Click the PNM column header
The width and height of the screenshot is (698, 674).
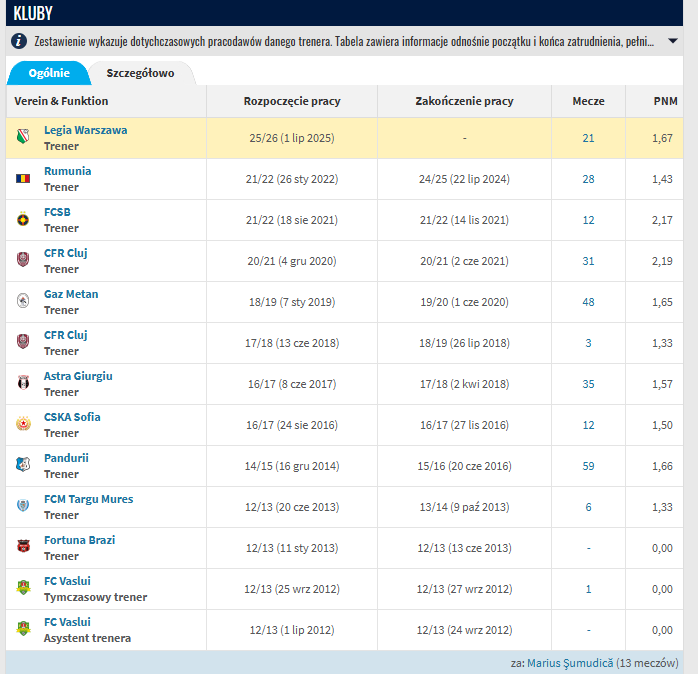coord(661,101)
